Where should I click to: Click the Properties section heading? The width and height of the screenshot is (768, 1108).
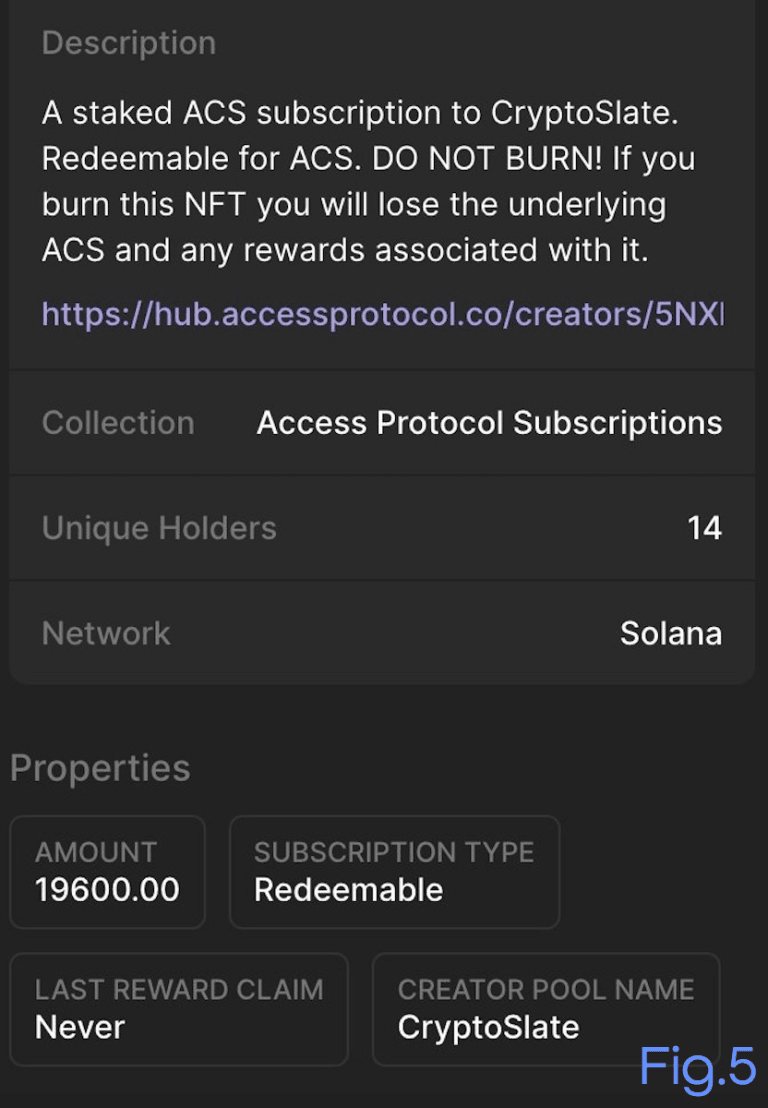[x=100, y=768]
